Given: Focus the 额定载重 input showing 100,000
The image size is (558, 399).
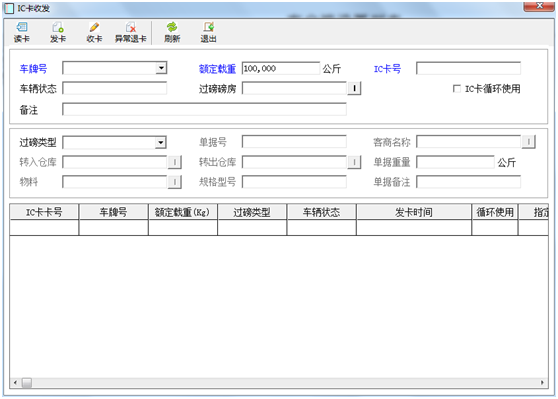Looking at the screenshot, I should (x=281, y=68).
